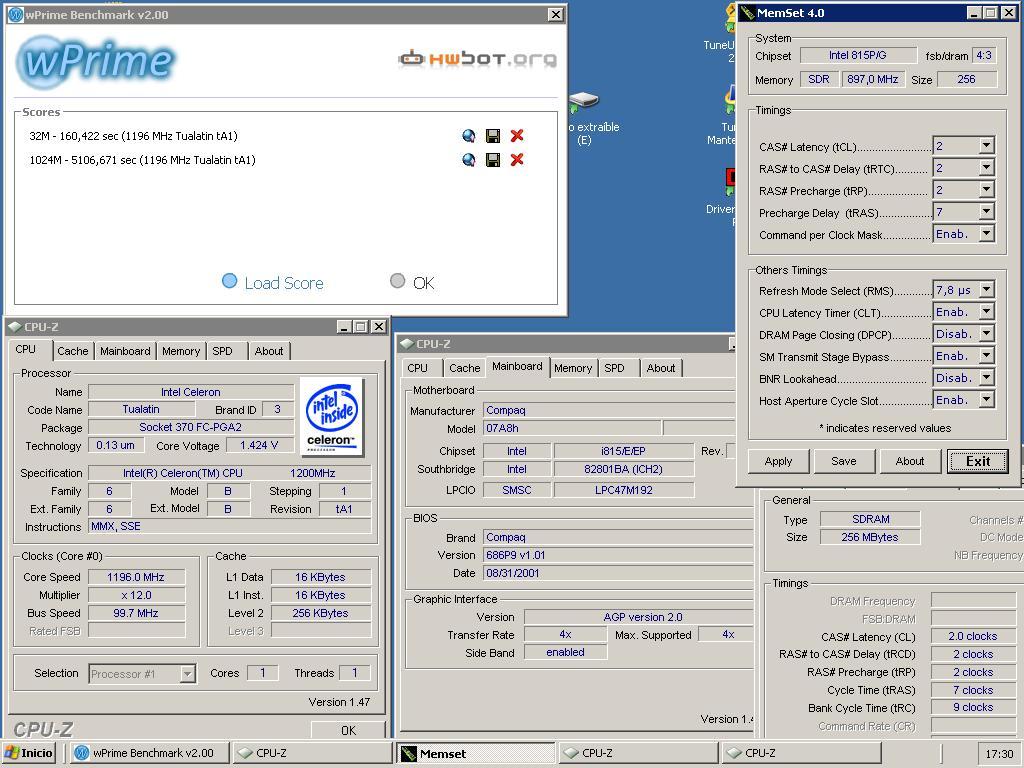
Task: Click OK in the left CPU-Z window
Action: 348,730
